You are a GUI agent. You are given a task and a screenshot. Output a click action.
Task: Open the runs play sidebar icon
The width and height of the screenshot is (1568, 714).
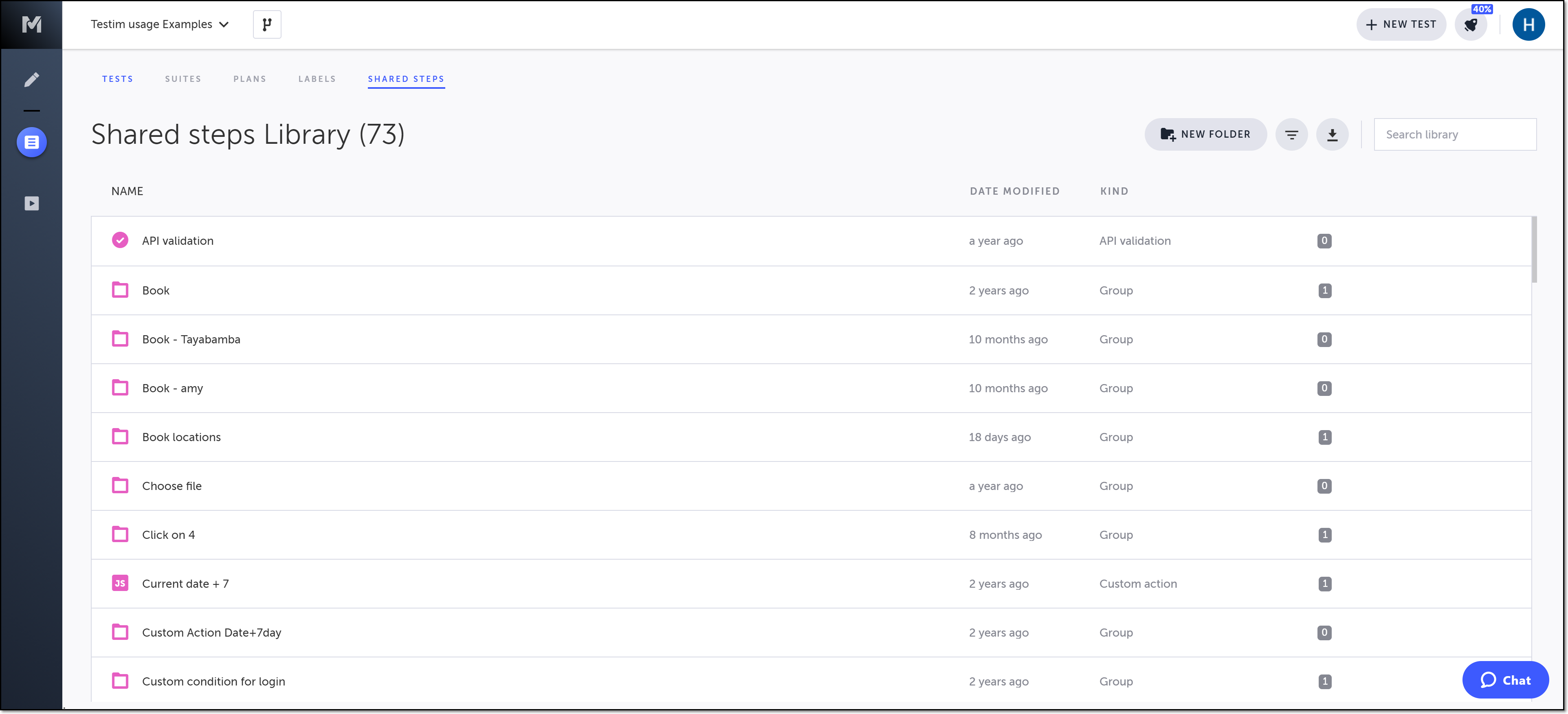pos(32,203)
